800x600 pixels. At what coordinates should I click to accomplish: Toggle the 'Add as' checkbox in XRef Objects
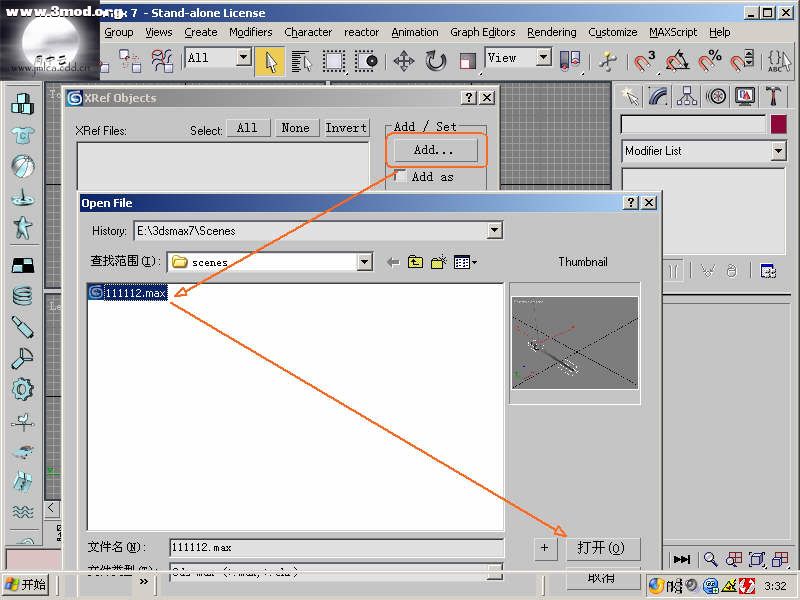[400, 176]
